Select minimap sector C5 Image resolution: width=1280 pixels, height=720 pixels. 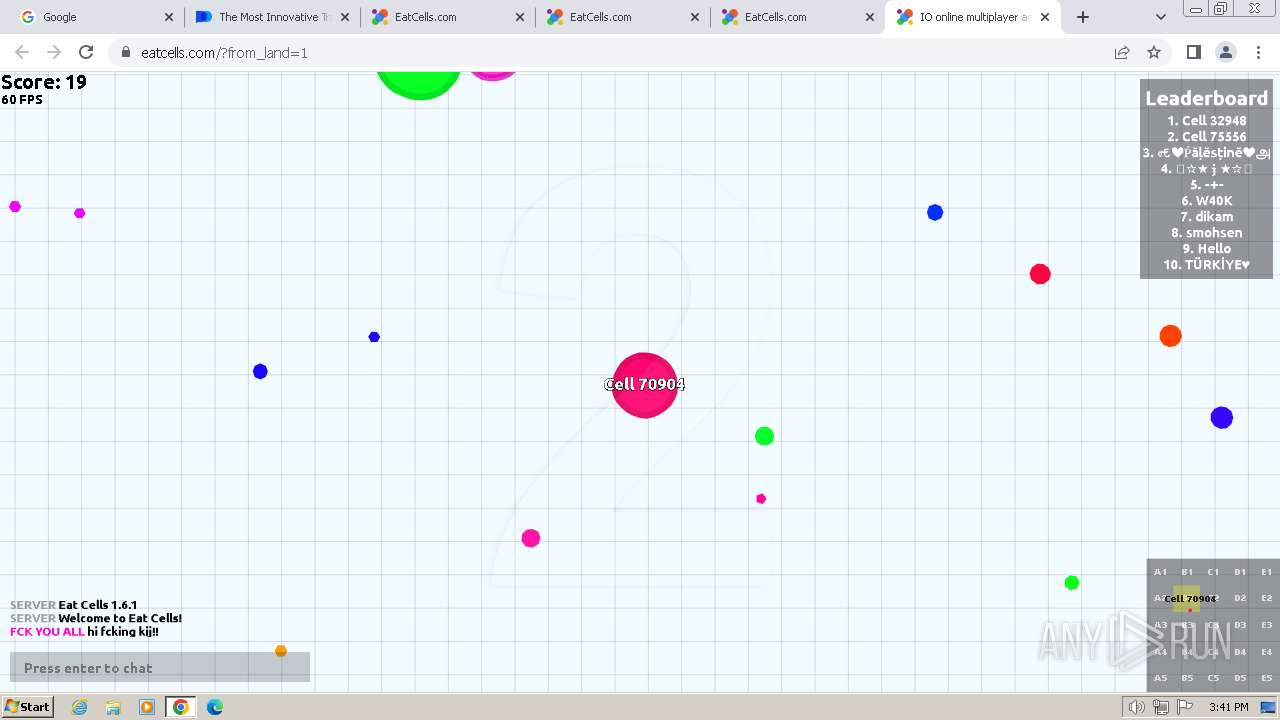(1213, 678)
